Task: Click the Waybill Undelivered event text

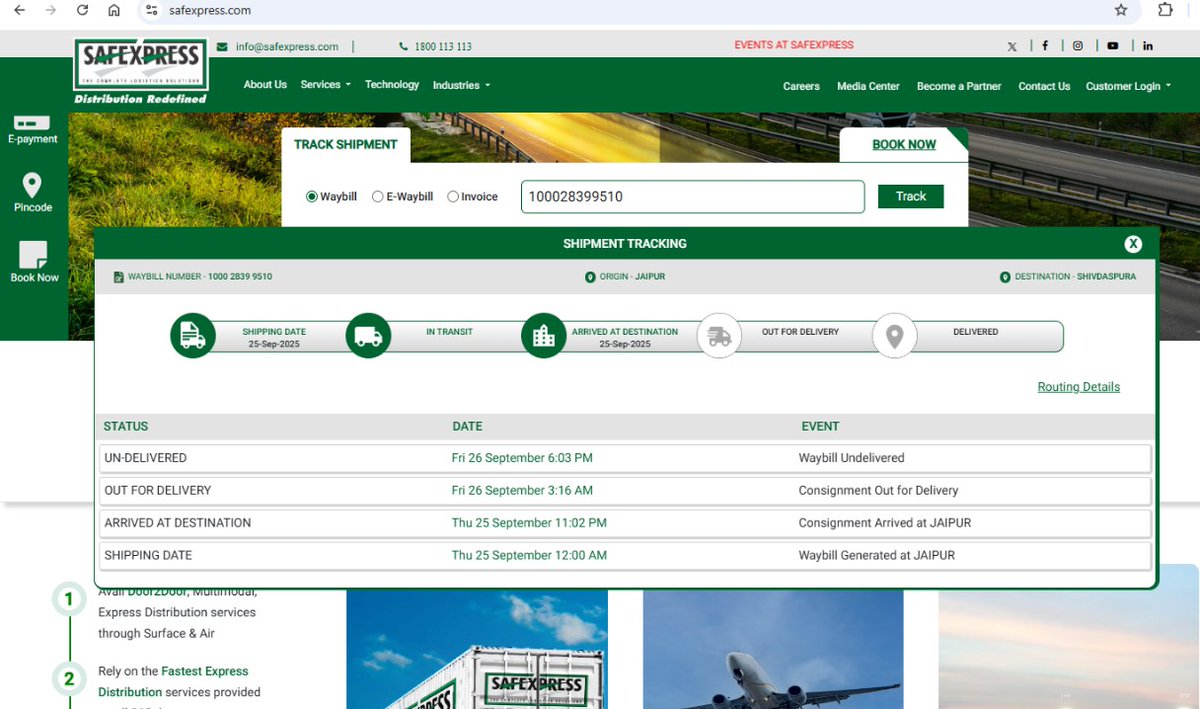Action: pos(851,458)
